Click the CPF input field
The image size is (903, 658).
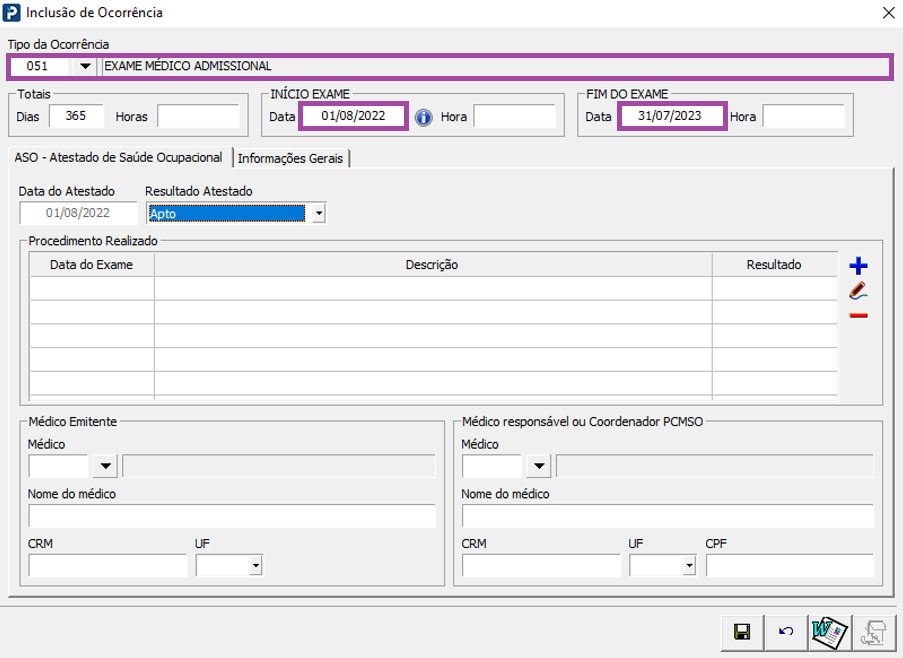(789, 566)
